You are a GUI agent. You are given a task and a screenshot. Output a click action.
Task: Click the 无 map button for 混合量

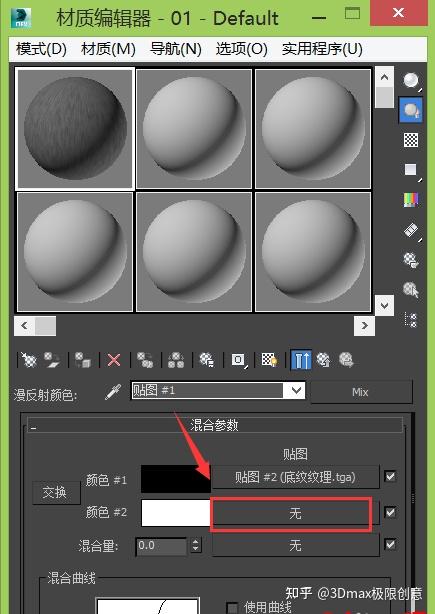(x=295, y=545)
